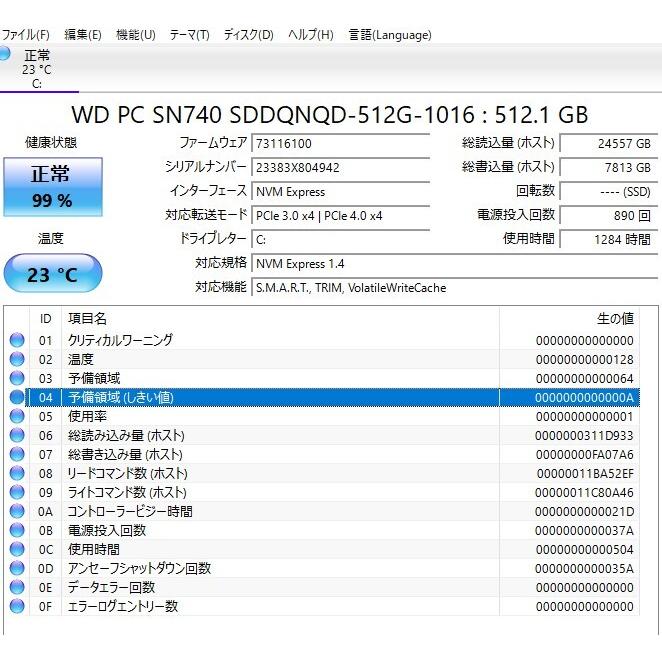Click the 電源投入回数 value 890 回
Screen dimensions: 662x662
609,216
